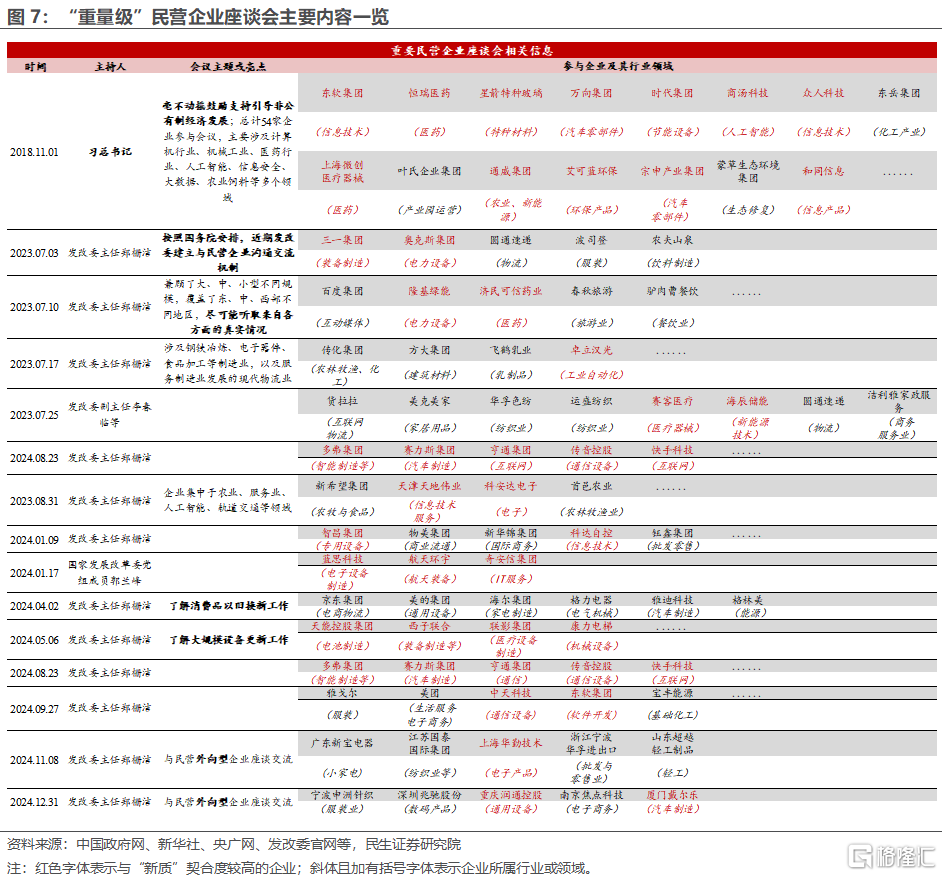Select the date 2024.09.27
Screen dimensions: 942x877
[34, 709]
